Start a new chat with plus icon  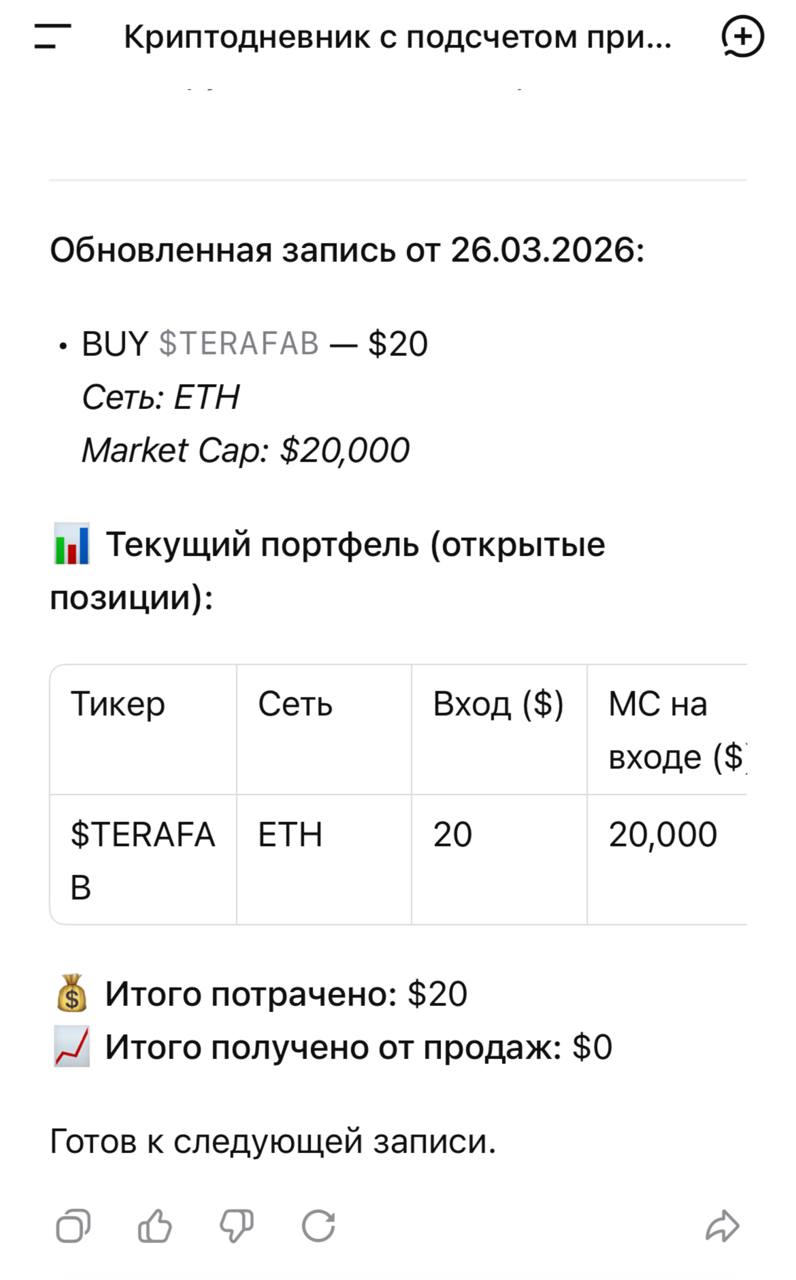742,37
